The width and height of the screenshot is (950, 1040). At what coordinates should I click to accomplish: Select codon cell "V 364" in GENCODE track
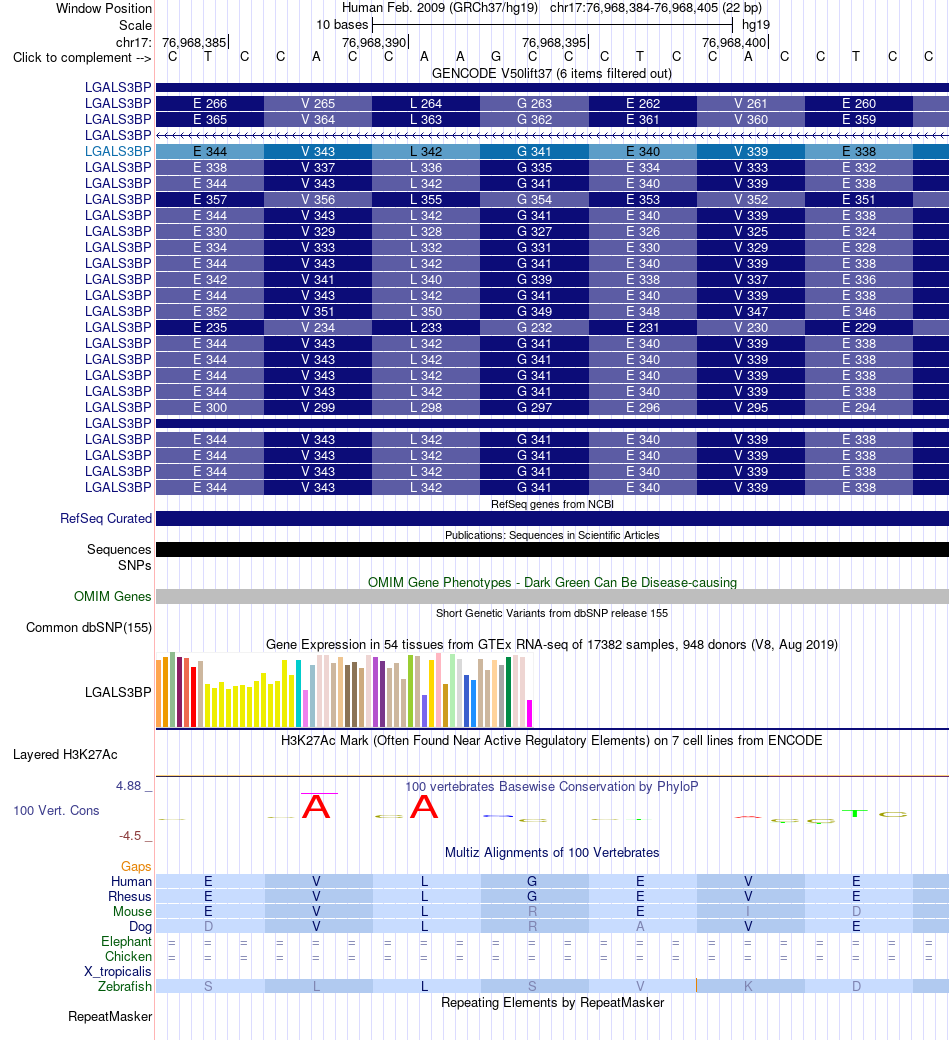(318, 119)
